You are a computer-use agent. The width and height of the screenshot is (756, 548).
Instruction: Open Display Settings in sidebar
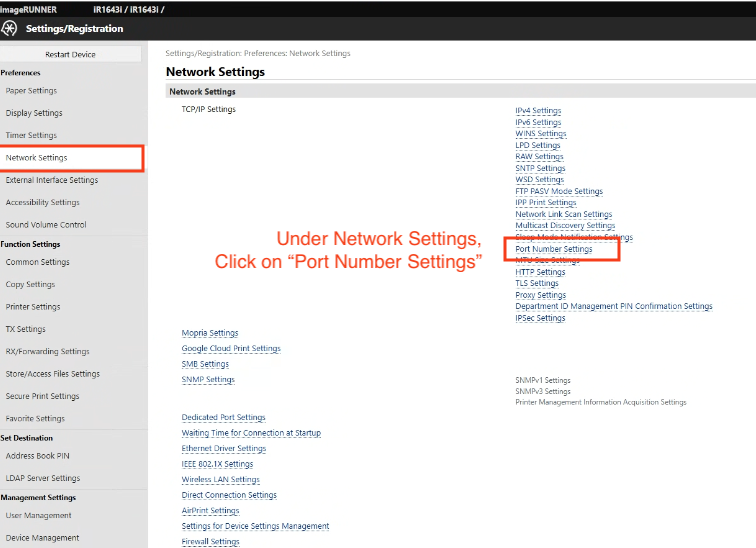coord(34,113)
